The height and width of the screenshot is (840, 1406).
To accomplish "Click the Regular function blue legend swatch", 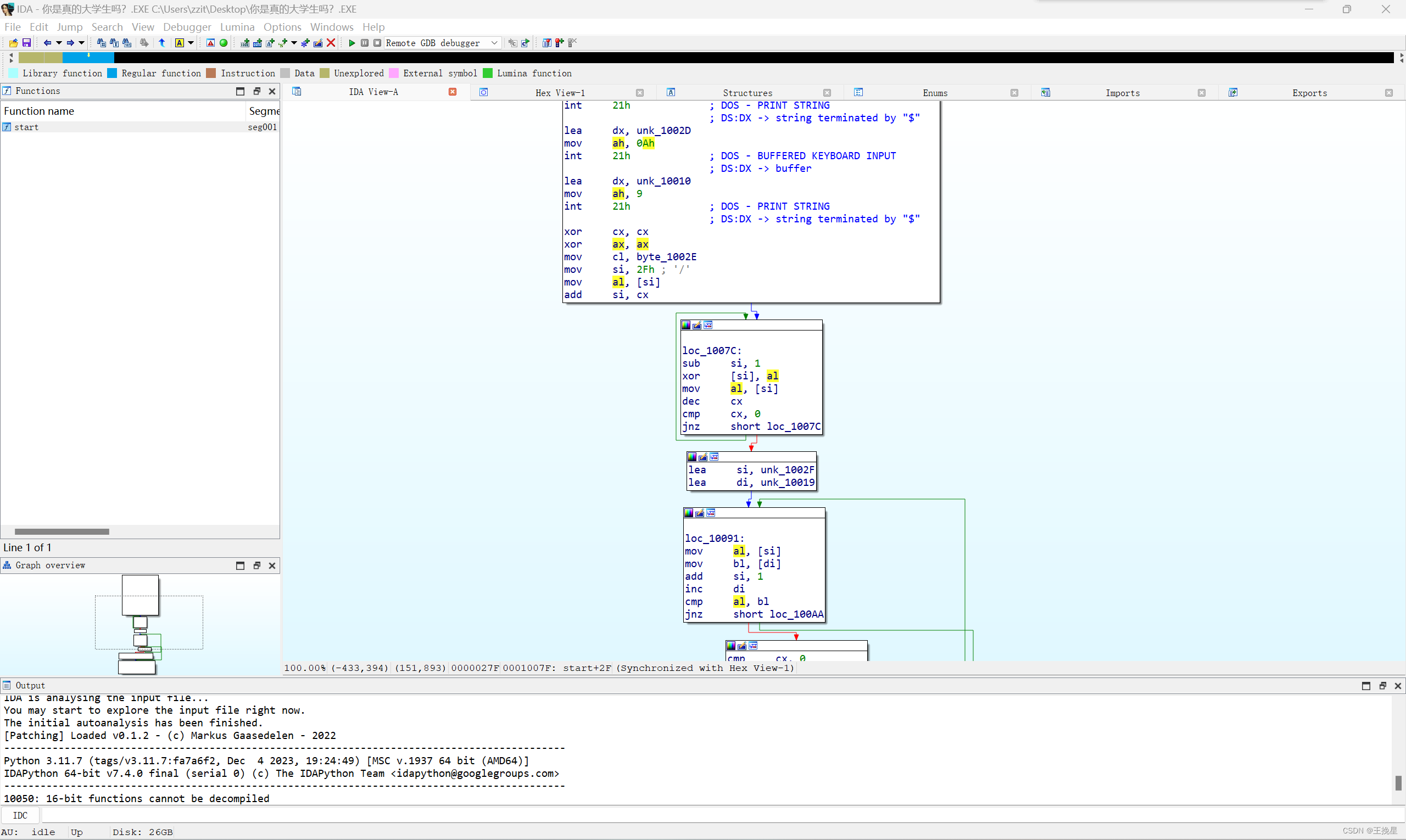I will pyautogui.click(x=112, y=73).
